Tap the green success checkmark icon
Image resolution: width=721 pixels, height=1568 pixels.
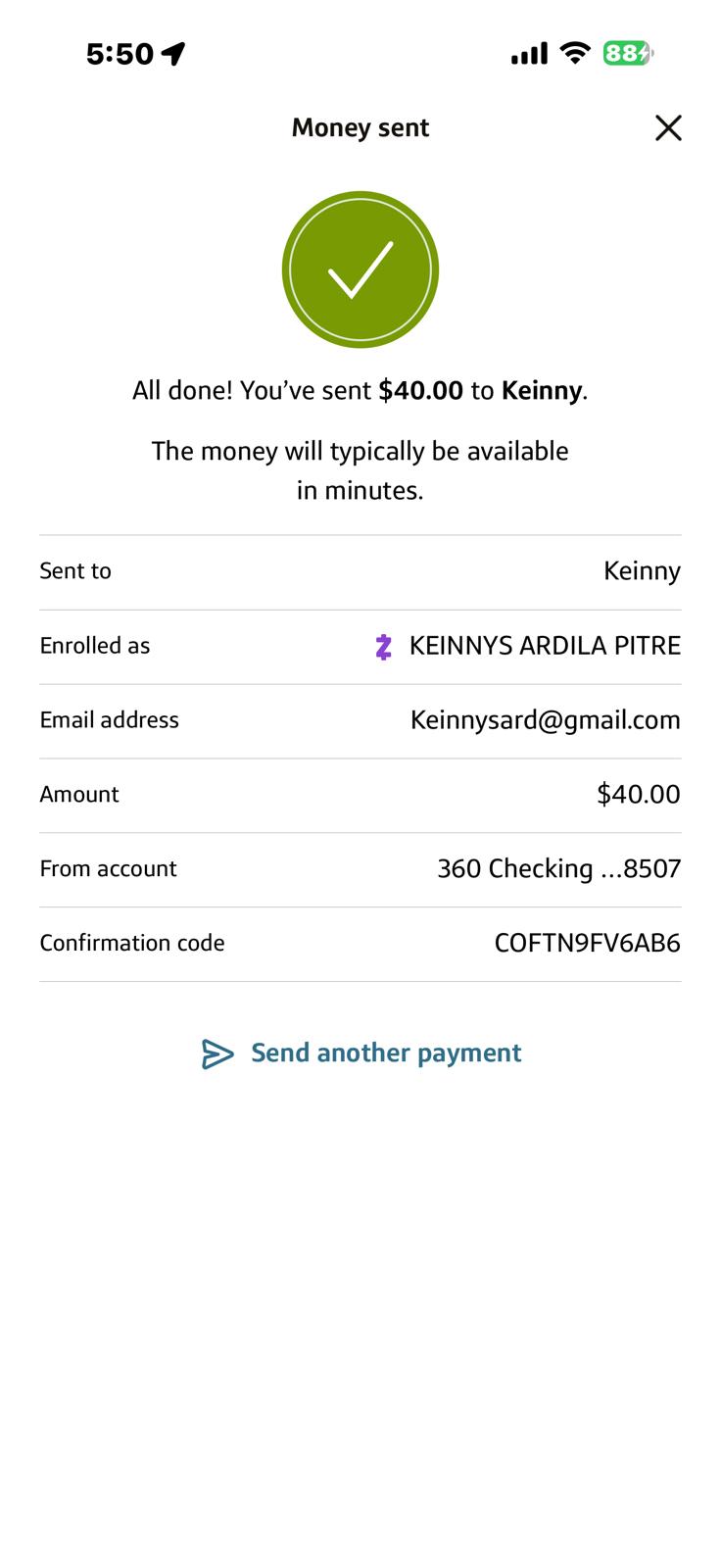click(360, 269)
